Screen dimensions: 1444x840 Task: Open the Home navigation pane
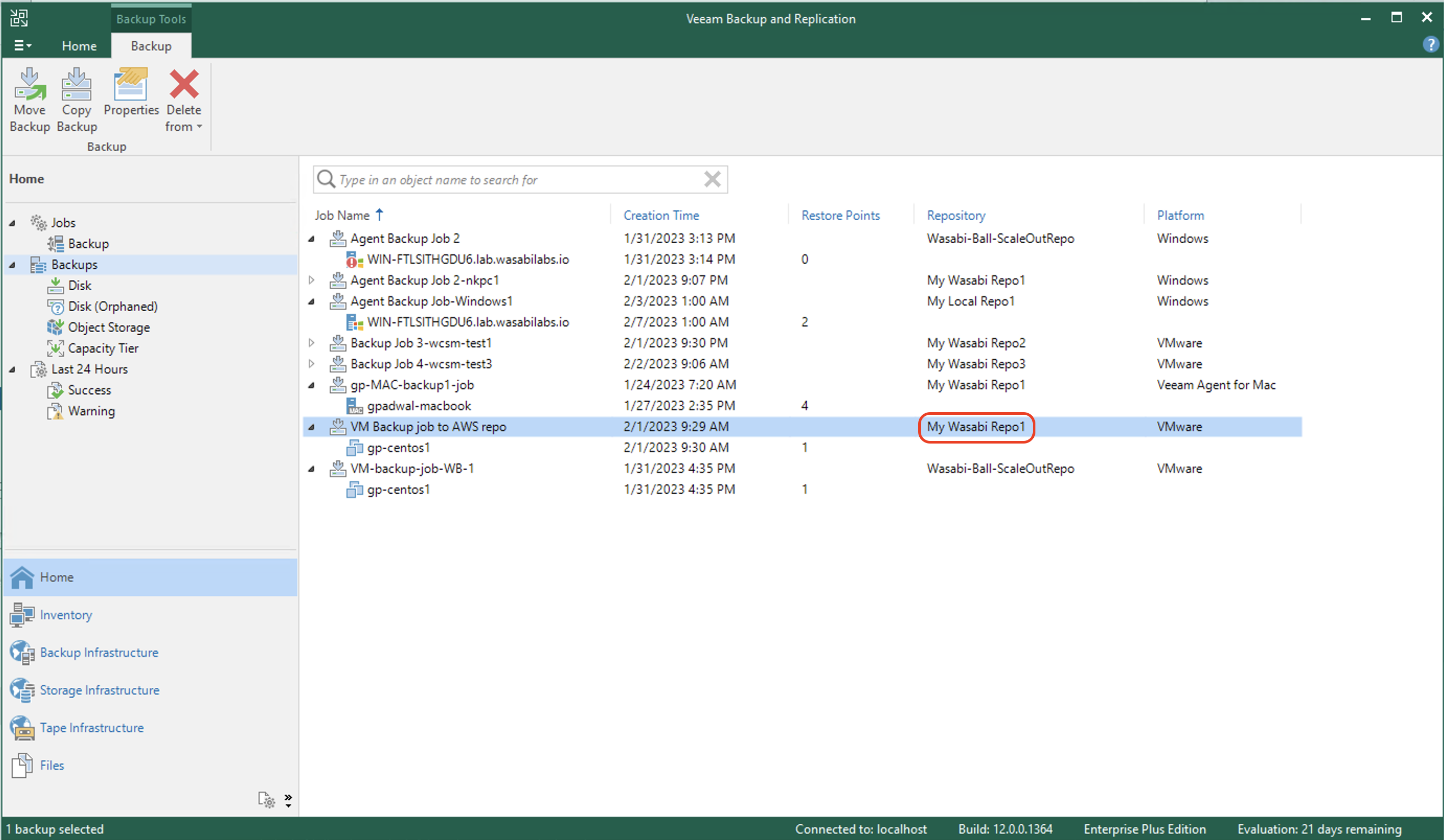150,577
